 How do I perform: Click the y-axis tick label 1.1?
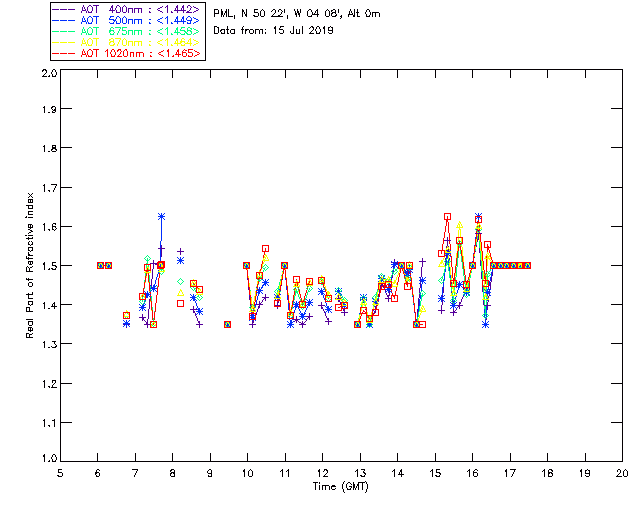click(x=49, y=423)
